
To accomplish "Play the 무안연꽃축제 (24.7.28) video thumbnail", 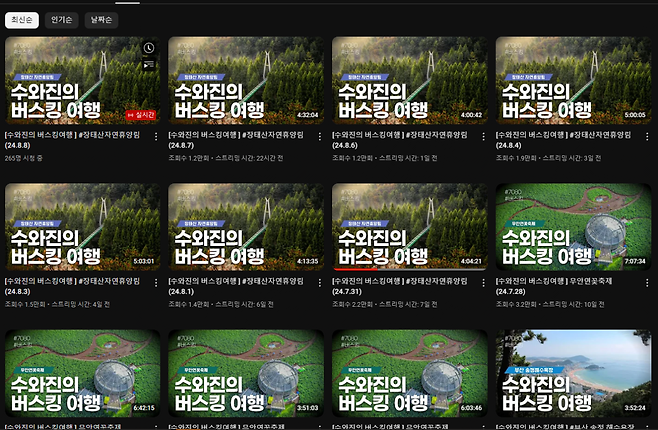I will tap(573, 227).
